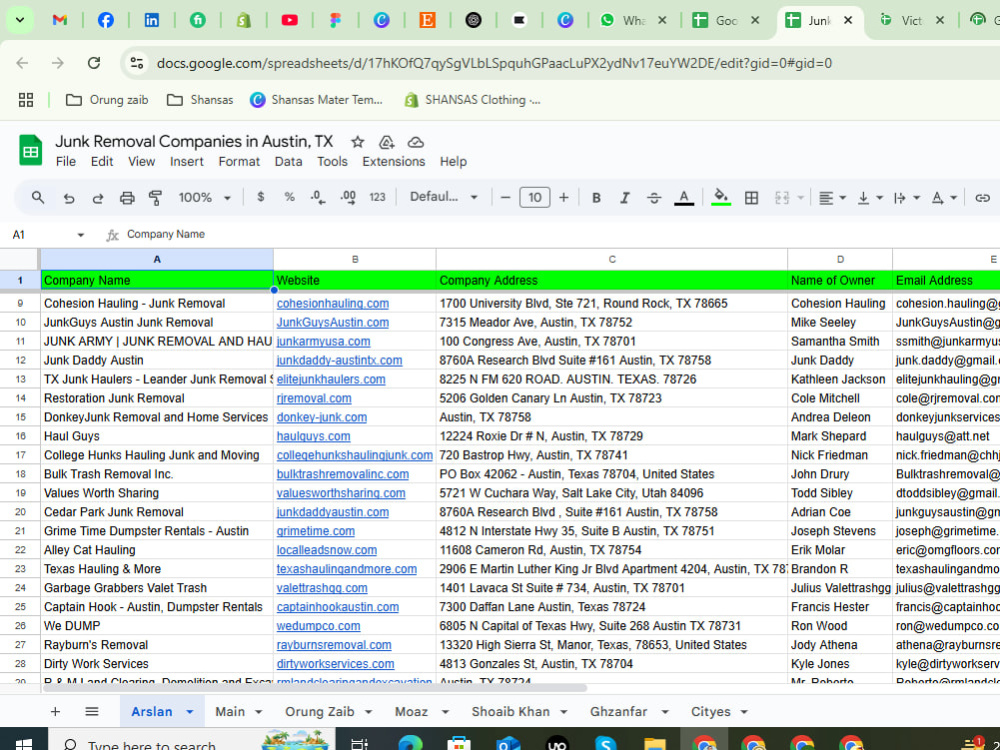Viewport: 1000px width, 750px height.
Task: Open the grimetime.com link
Action: click(x=316, y=531)
